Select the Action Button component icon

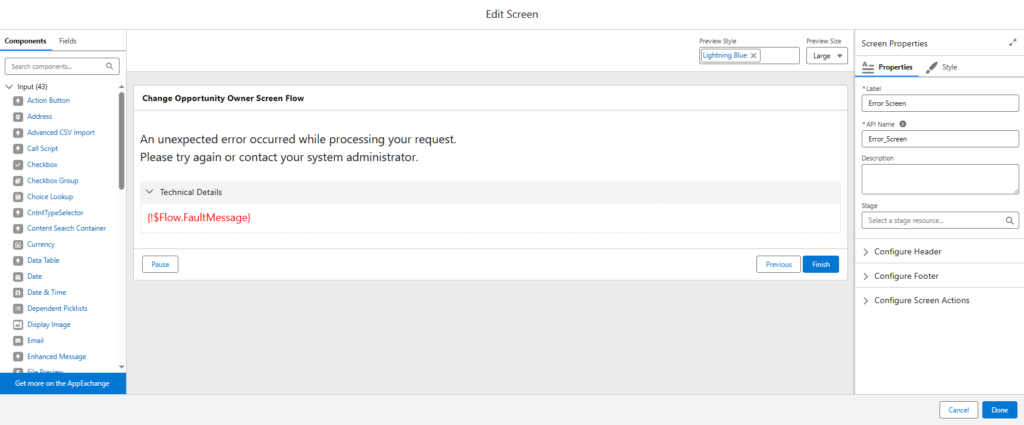point(18,101)
